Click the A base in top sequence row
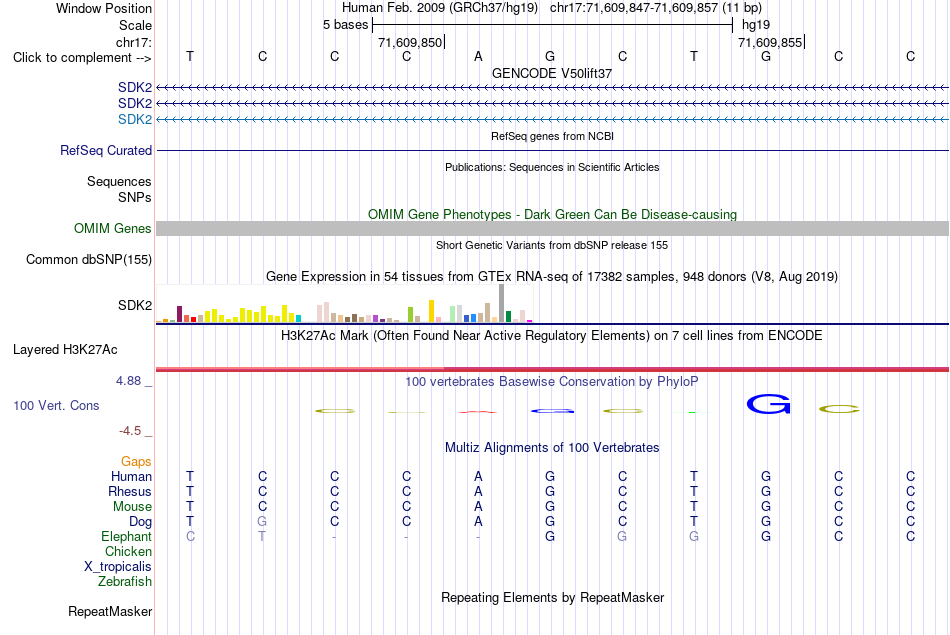This screenshot has height=635, width=950. coord(478,57)
